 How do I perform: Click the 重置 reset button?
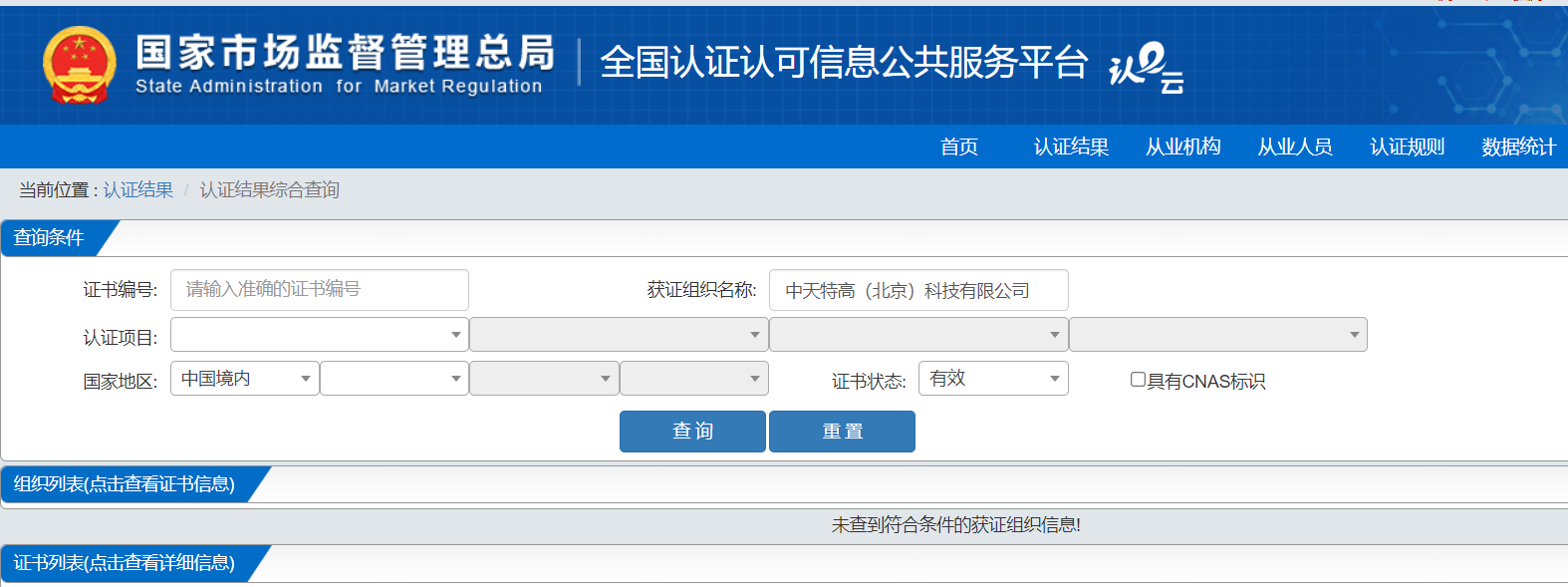tap(842, 432)
